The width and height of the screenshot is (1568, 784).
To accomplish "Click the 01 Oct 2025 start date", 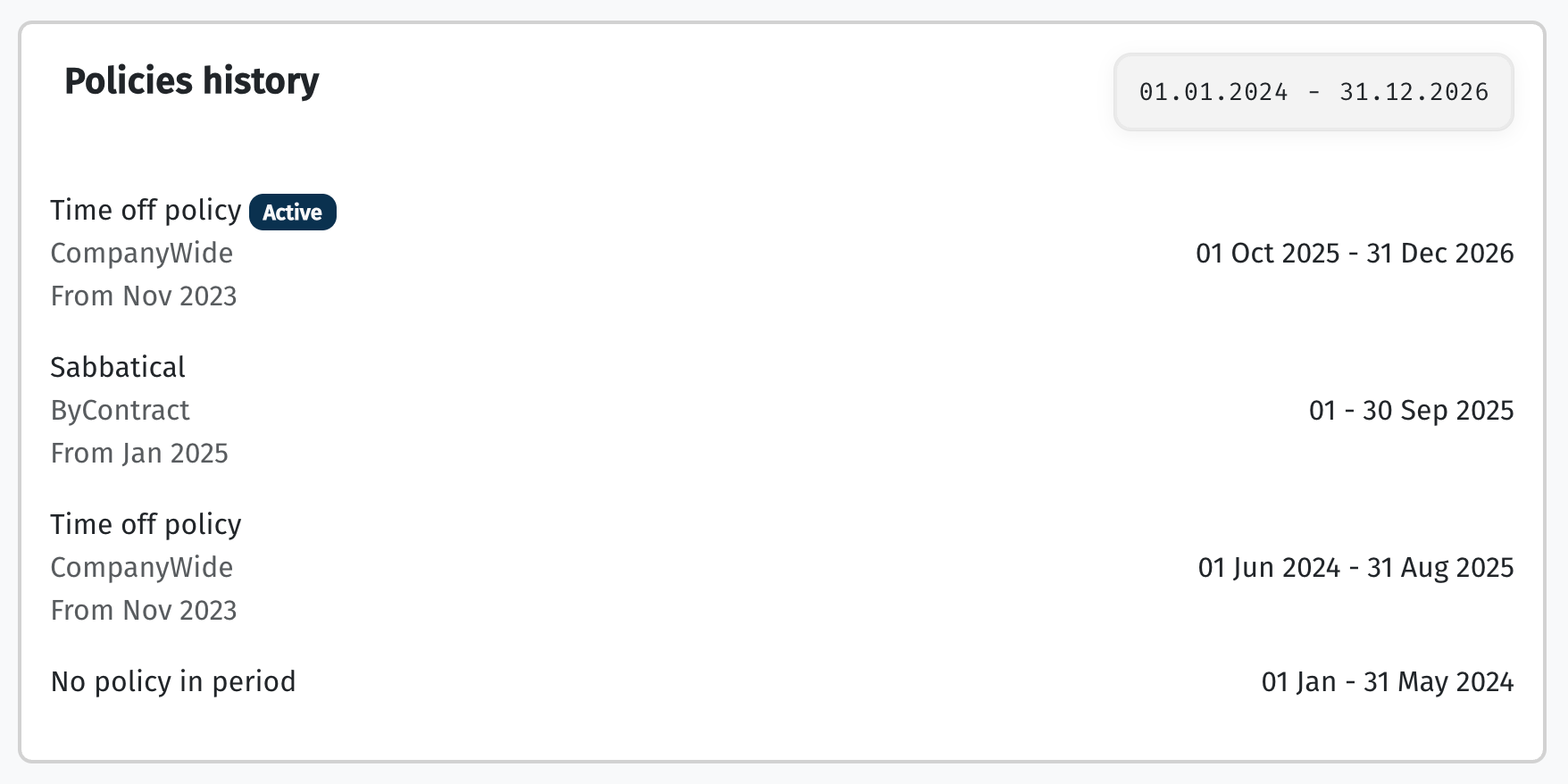I will pyautogui.click(x=1267, y=253).
